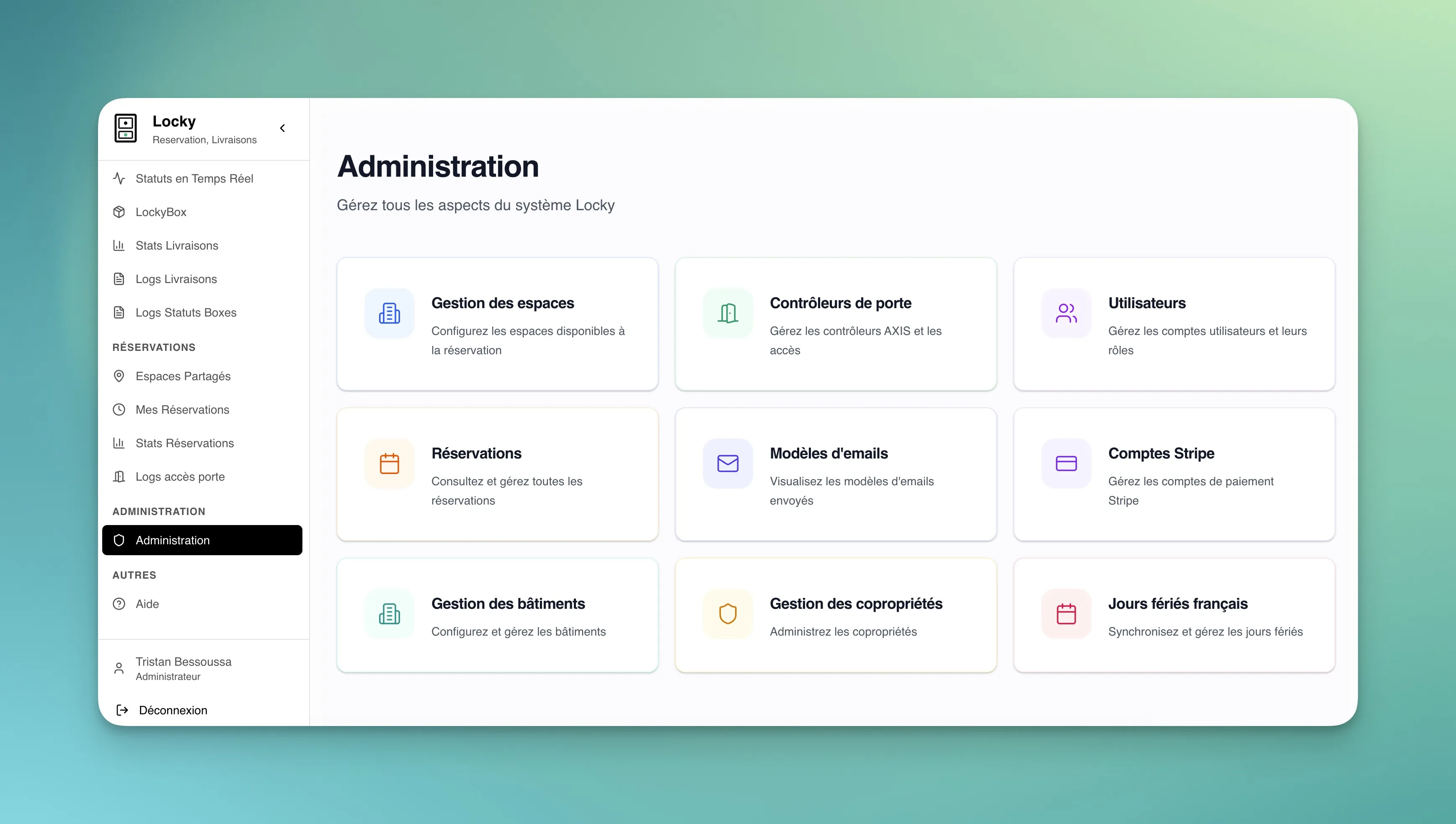Click the Administration shield icon in sidebar

[119, 540]
